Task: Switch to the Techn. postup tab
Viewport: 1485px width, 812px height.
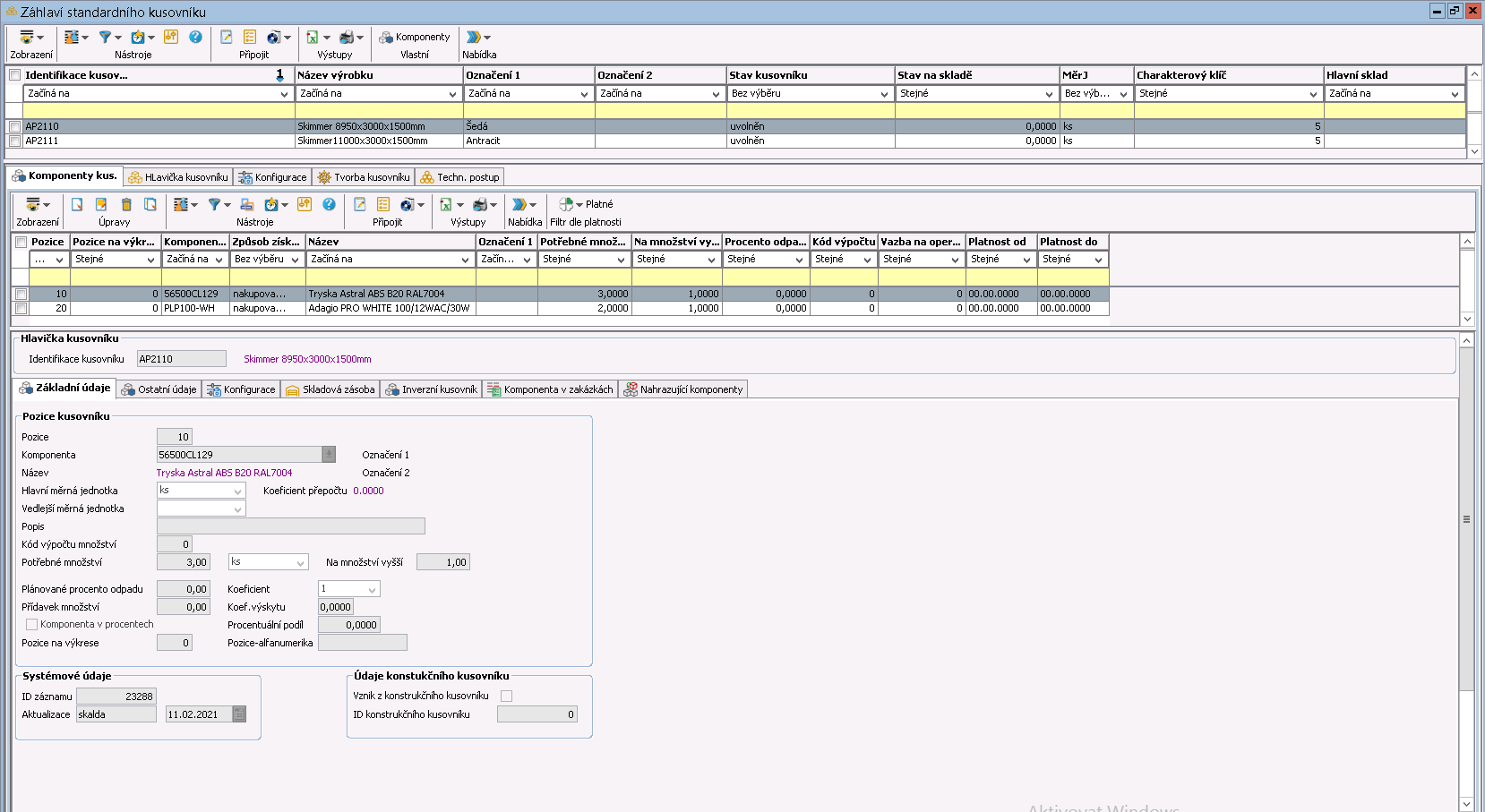Action: click(459, 177)
